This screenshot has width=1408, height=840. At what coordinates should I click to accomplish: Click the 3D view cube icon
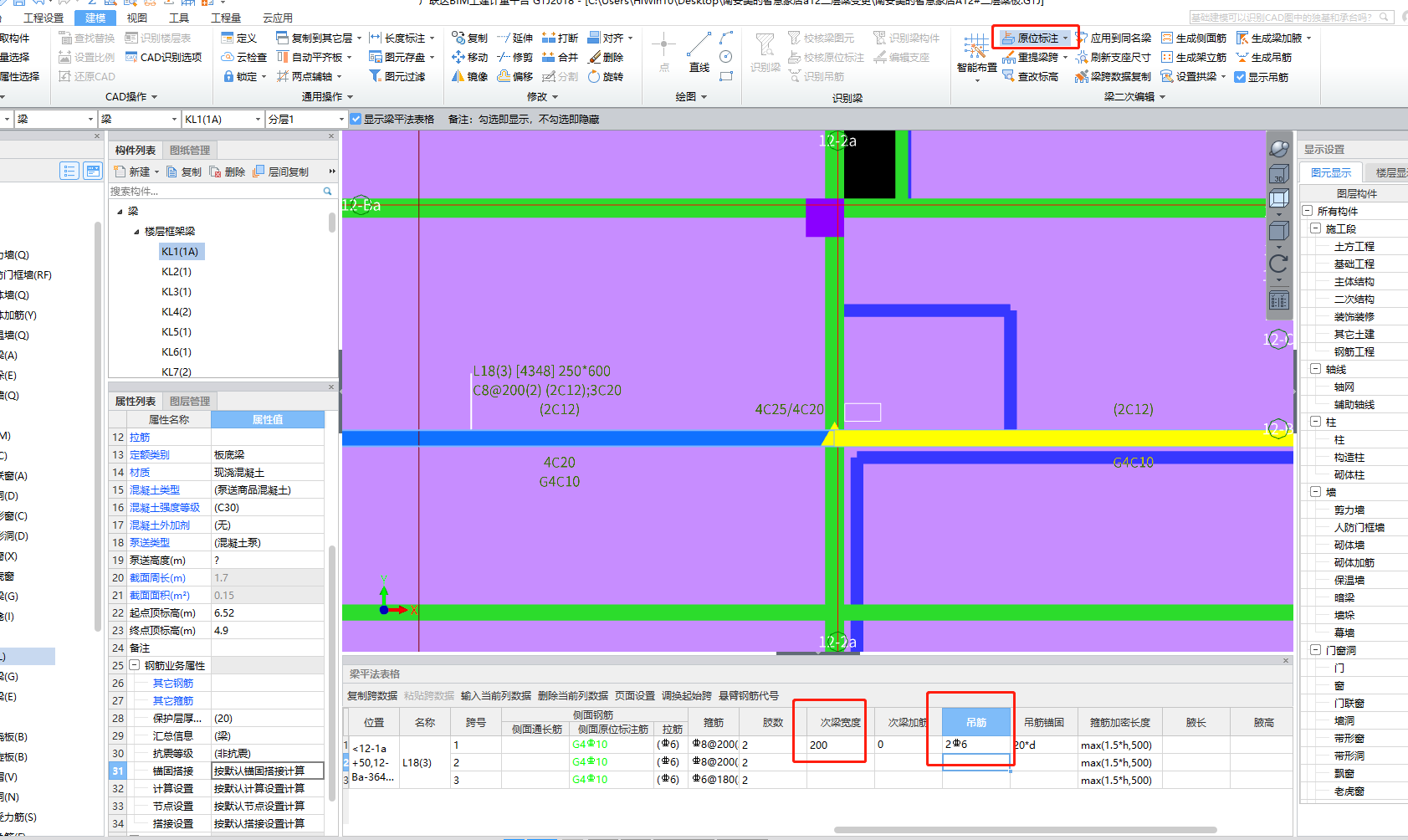1278,174
